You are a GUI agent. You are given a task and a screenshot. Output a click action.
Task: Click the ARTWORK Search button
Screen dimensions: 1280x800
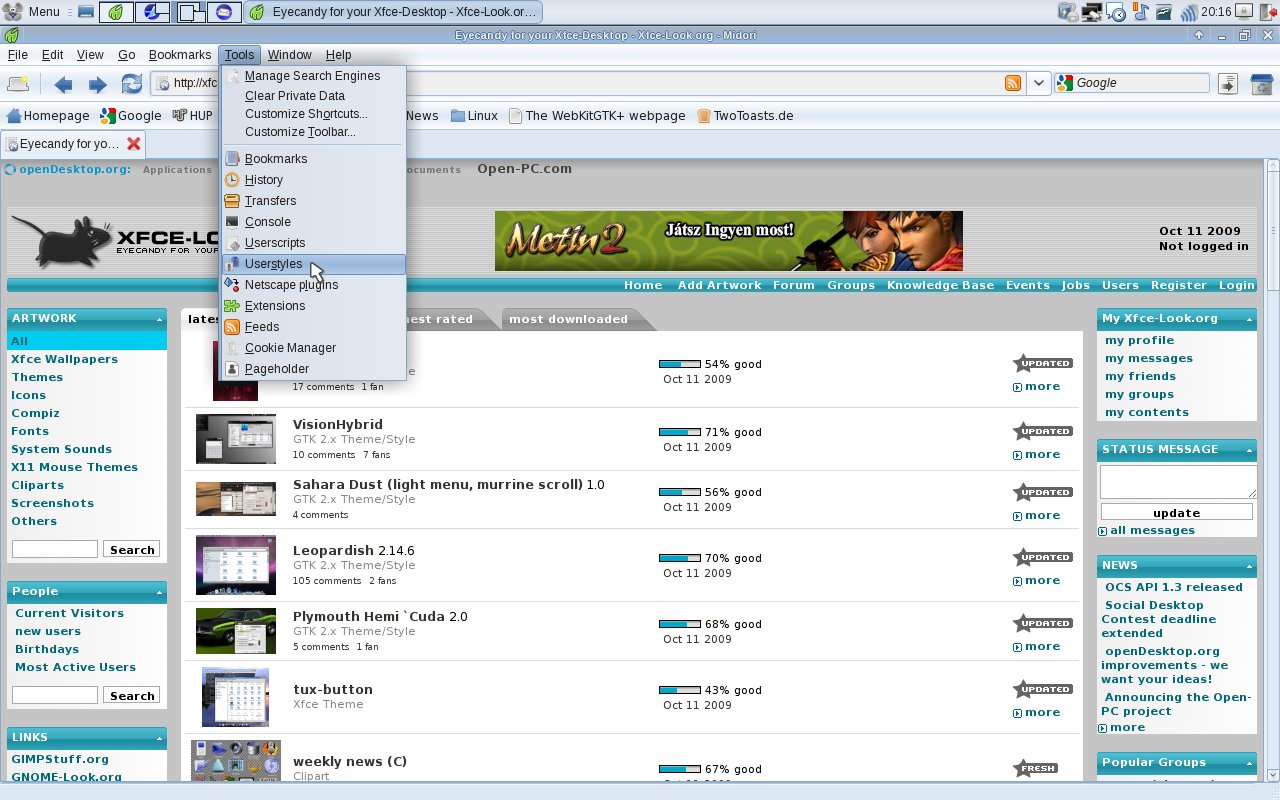(x=132, y=549)
